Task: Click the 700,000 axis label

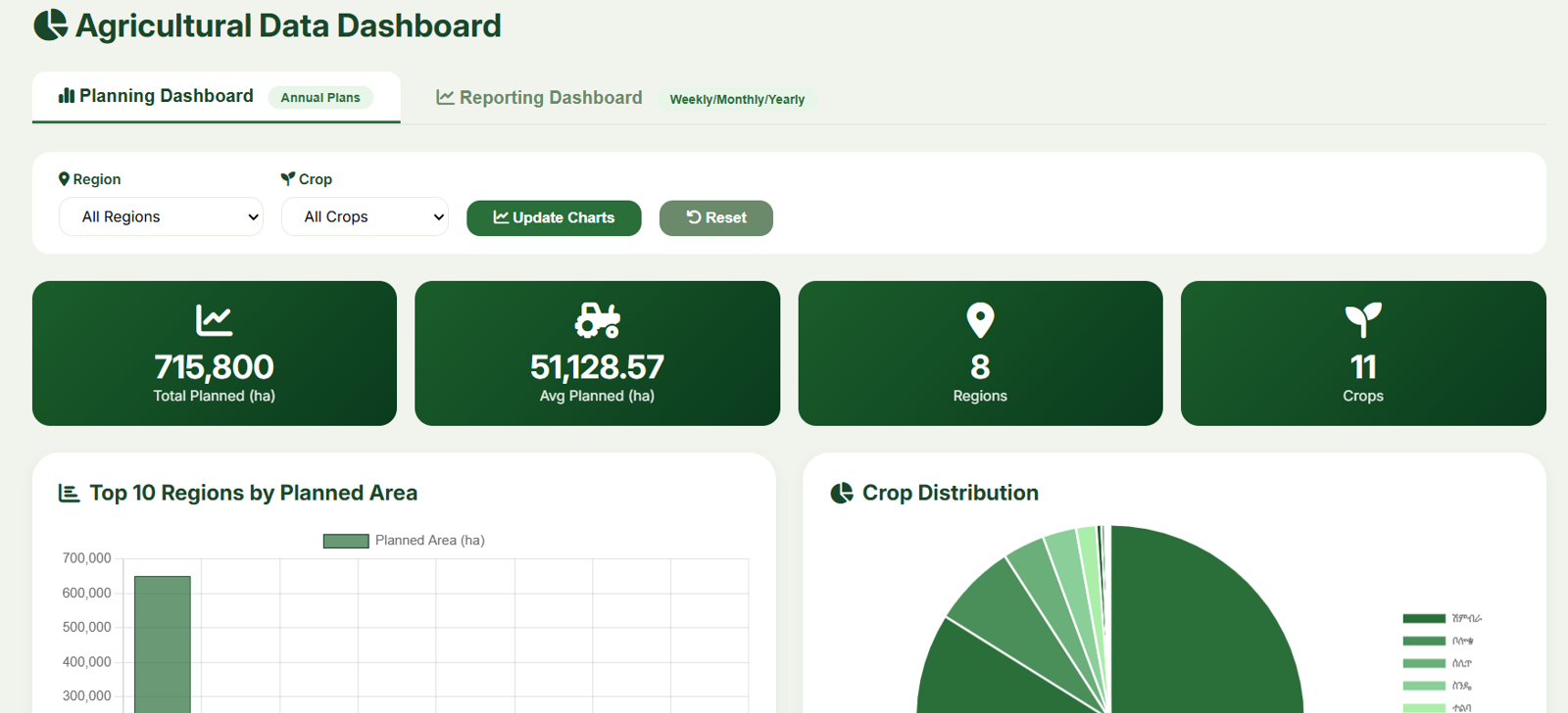Action: 87,558
